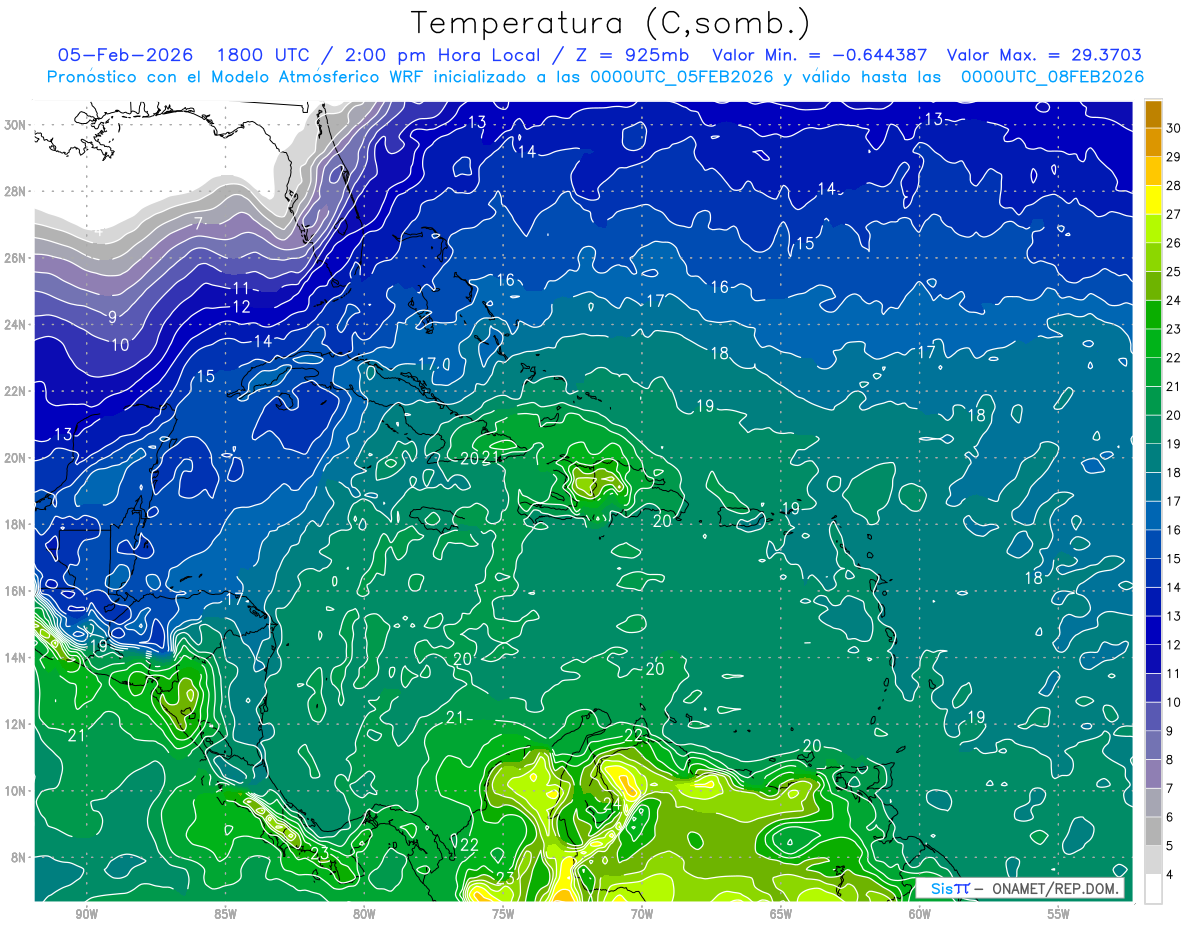Screen dimensions: 1200x927
Task: Click the longitude axis label "70W"
Action: pos(642,914)
